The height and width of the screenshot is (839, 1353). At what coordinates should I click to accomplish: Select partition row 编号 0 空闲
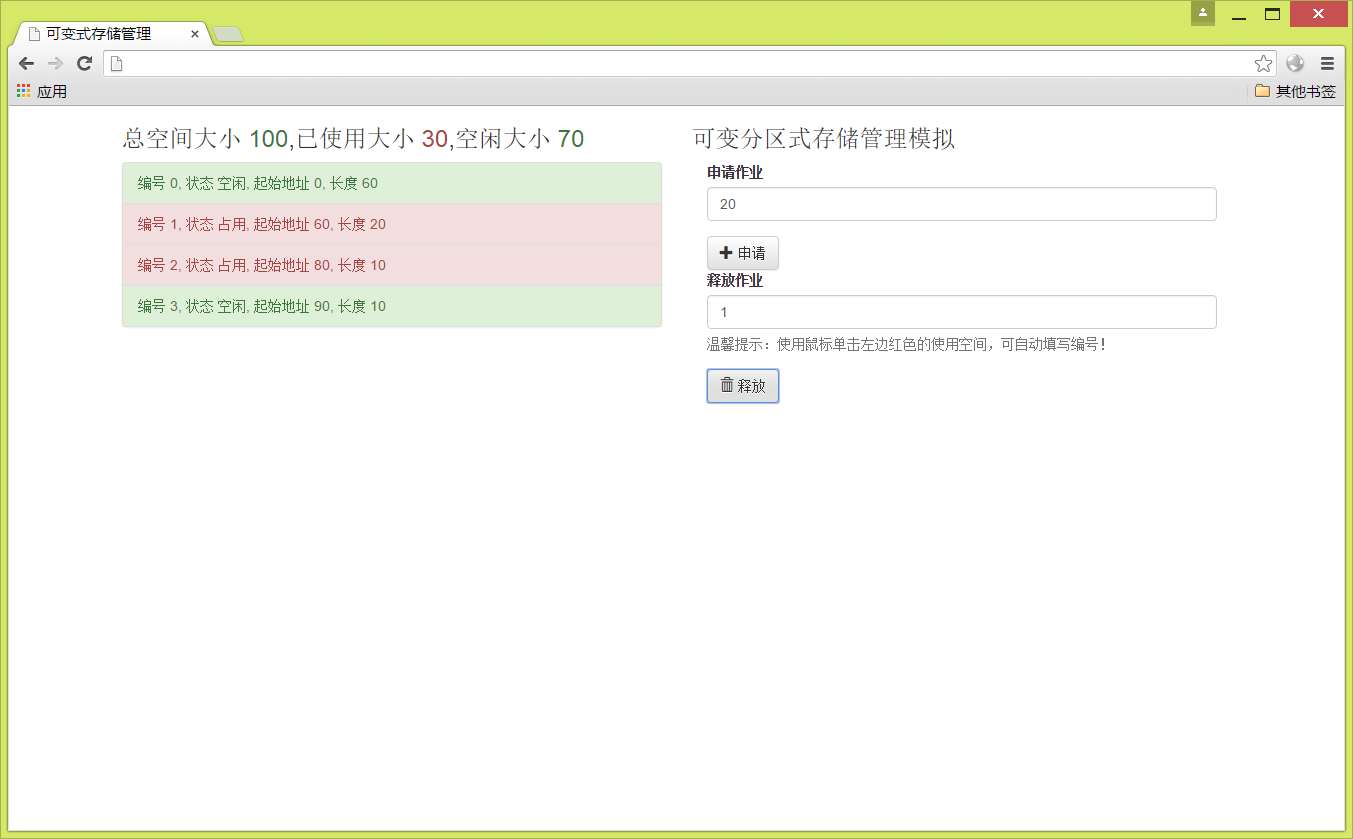coord(392,183)
